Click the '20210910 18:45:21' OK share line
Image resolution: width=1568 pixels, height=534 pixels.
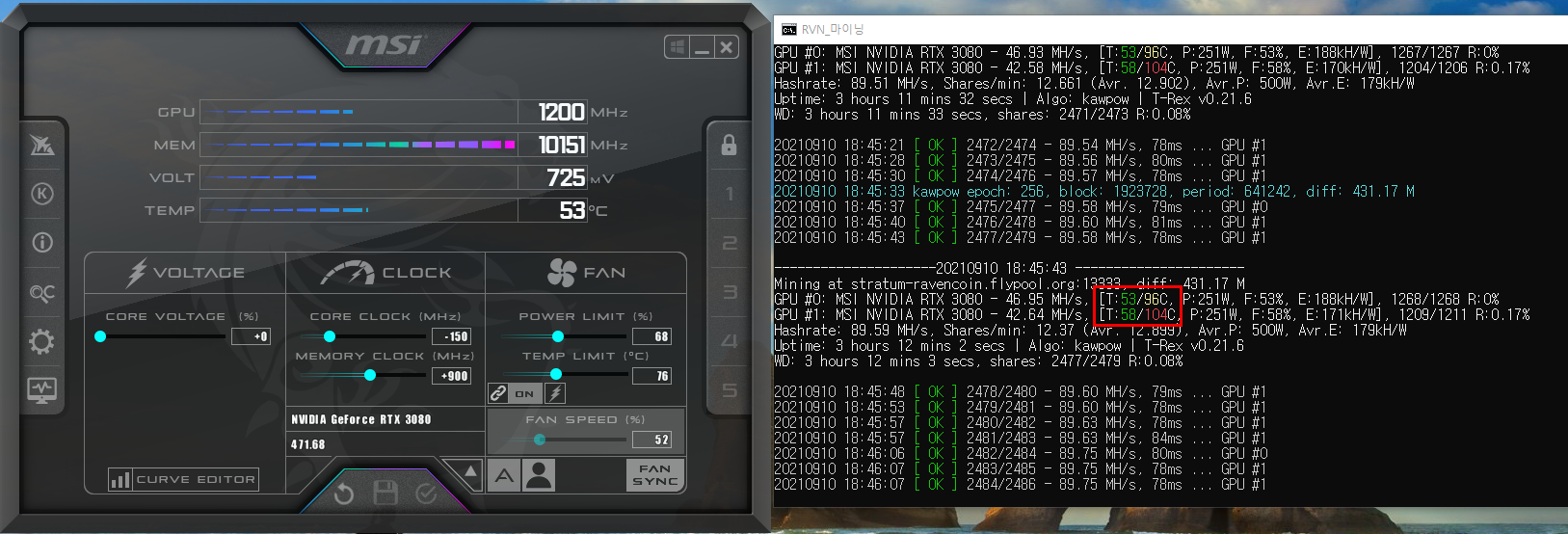tap(1021, 145)
